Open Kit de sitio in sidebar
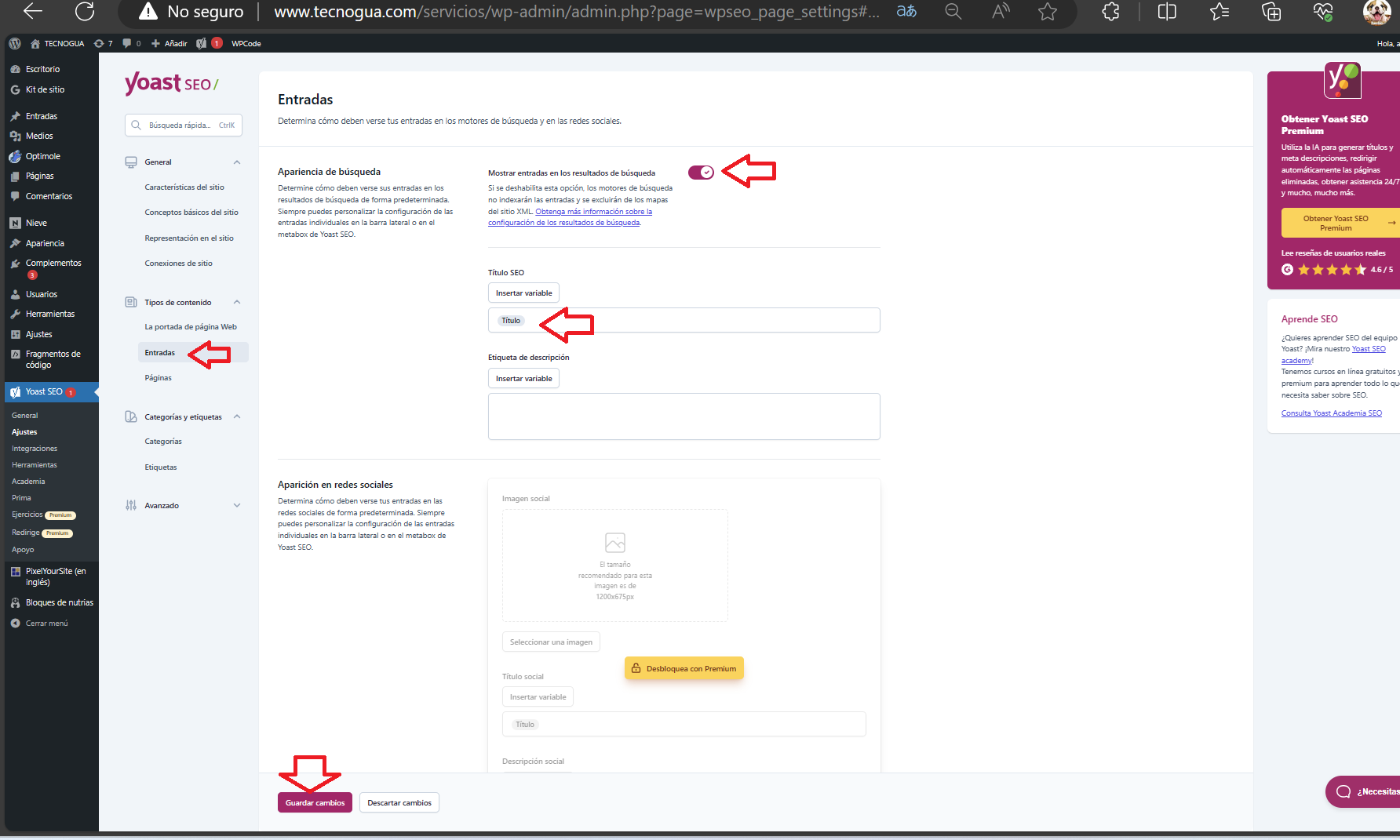The height and width of the screenshot is (840, 1400). (45, 89)
